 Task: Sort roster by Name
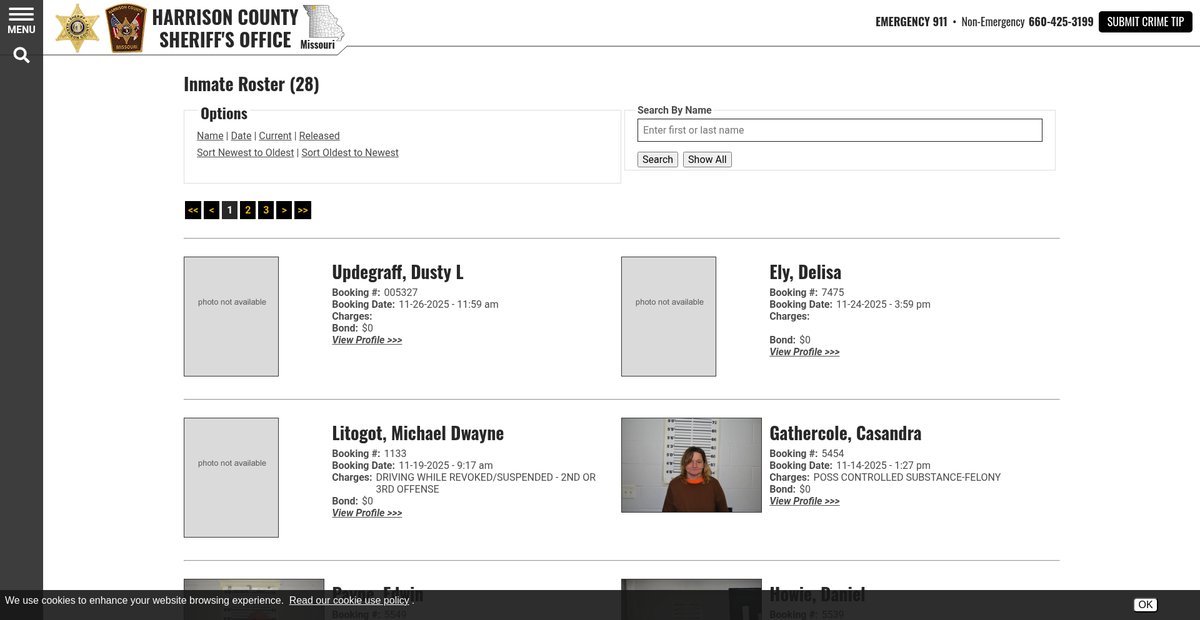coord(210,136)
